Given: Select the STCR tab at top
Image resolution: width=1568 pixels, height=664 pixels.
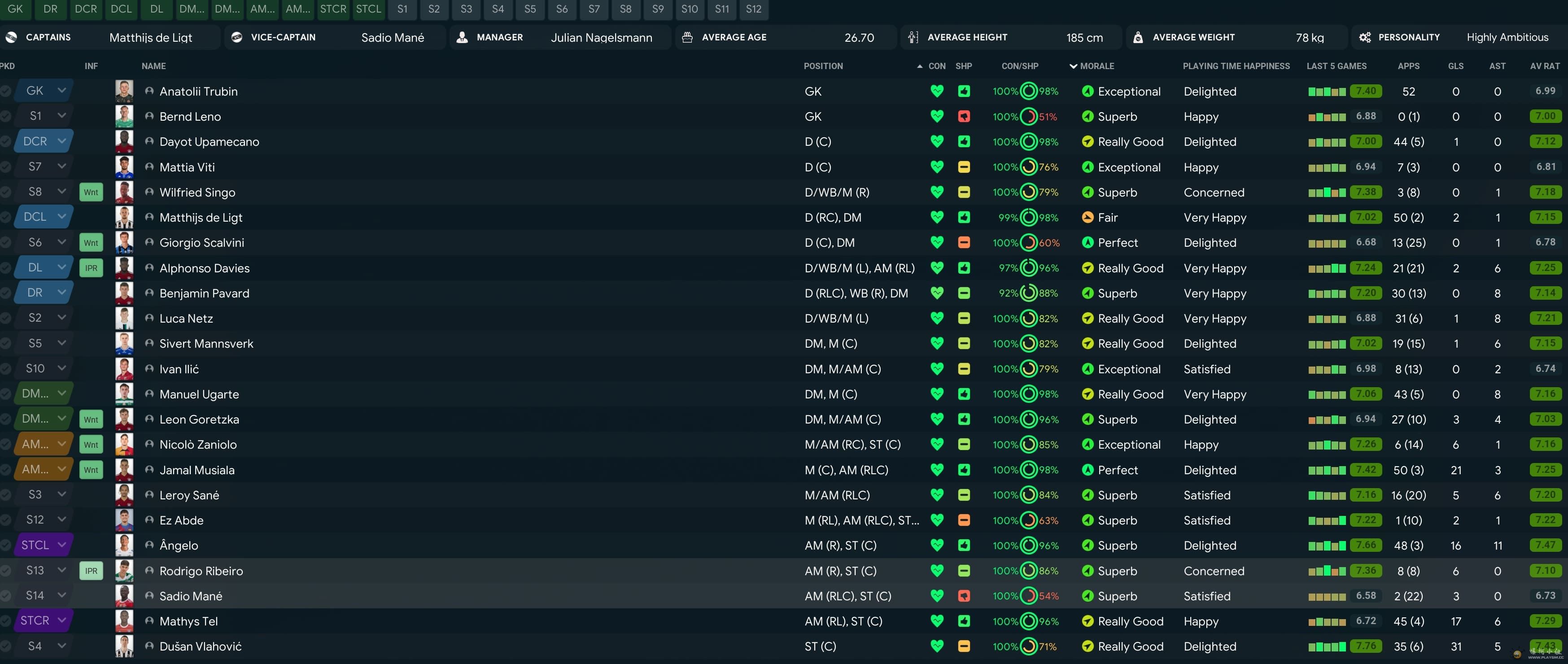Looking at the screenshot, I should pyautogui.click(x=333, y=9).
